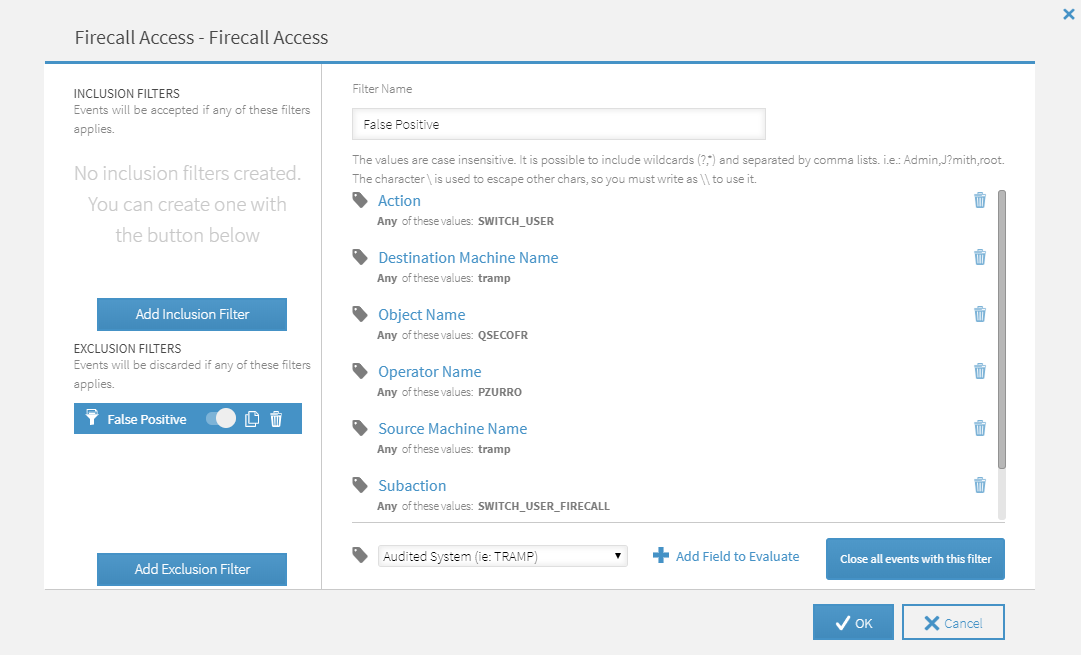Delete the Action filter field

979,200
